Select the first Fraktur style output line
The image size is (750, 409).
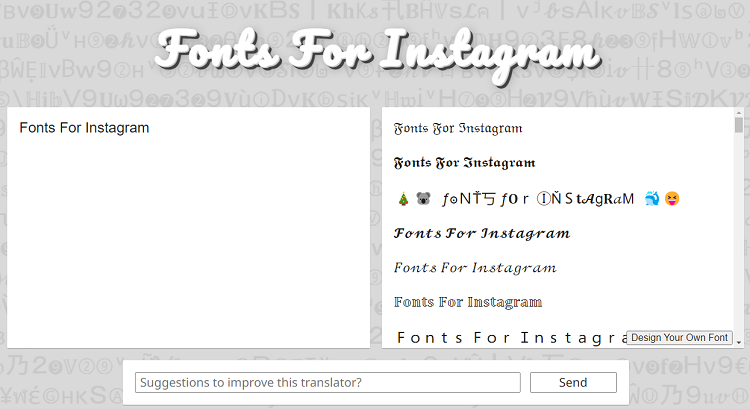click(x=458, y=128)
